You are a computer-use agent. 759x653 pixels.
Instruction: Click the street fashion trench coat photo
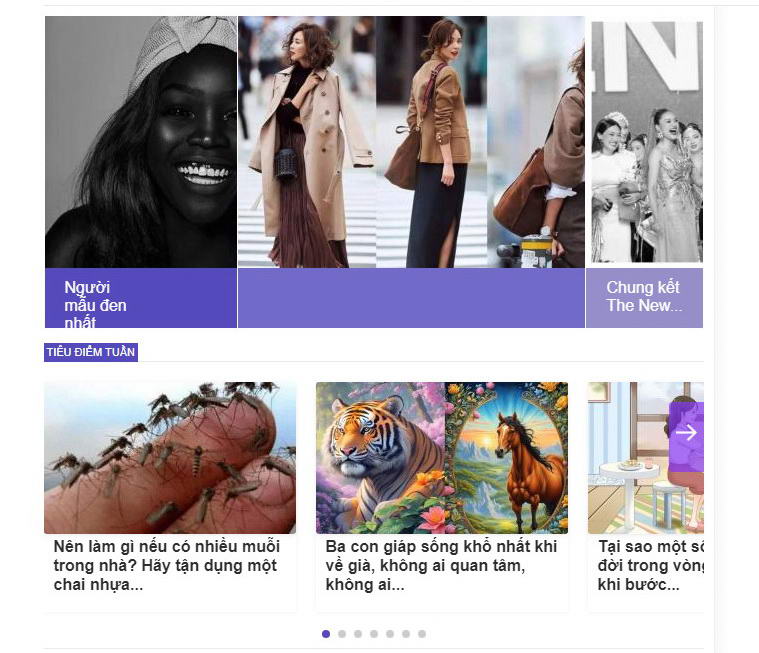(x=411, y=142)
